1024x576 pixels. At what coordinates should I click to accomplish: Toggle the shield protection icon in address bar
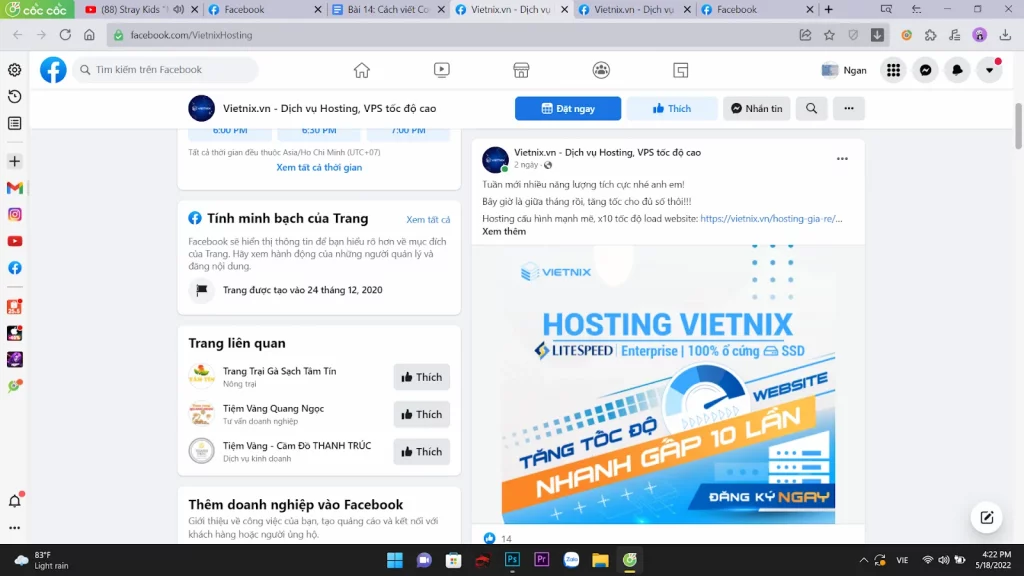click(x=853, y=35)
